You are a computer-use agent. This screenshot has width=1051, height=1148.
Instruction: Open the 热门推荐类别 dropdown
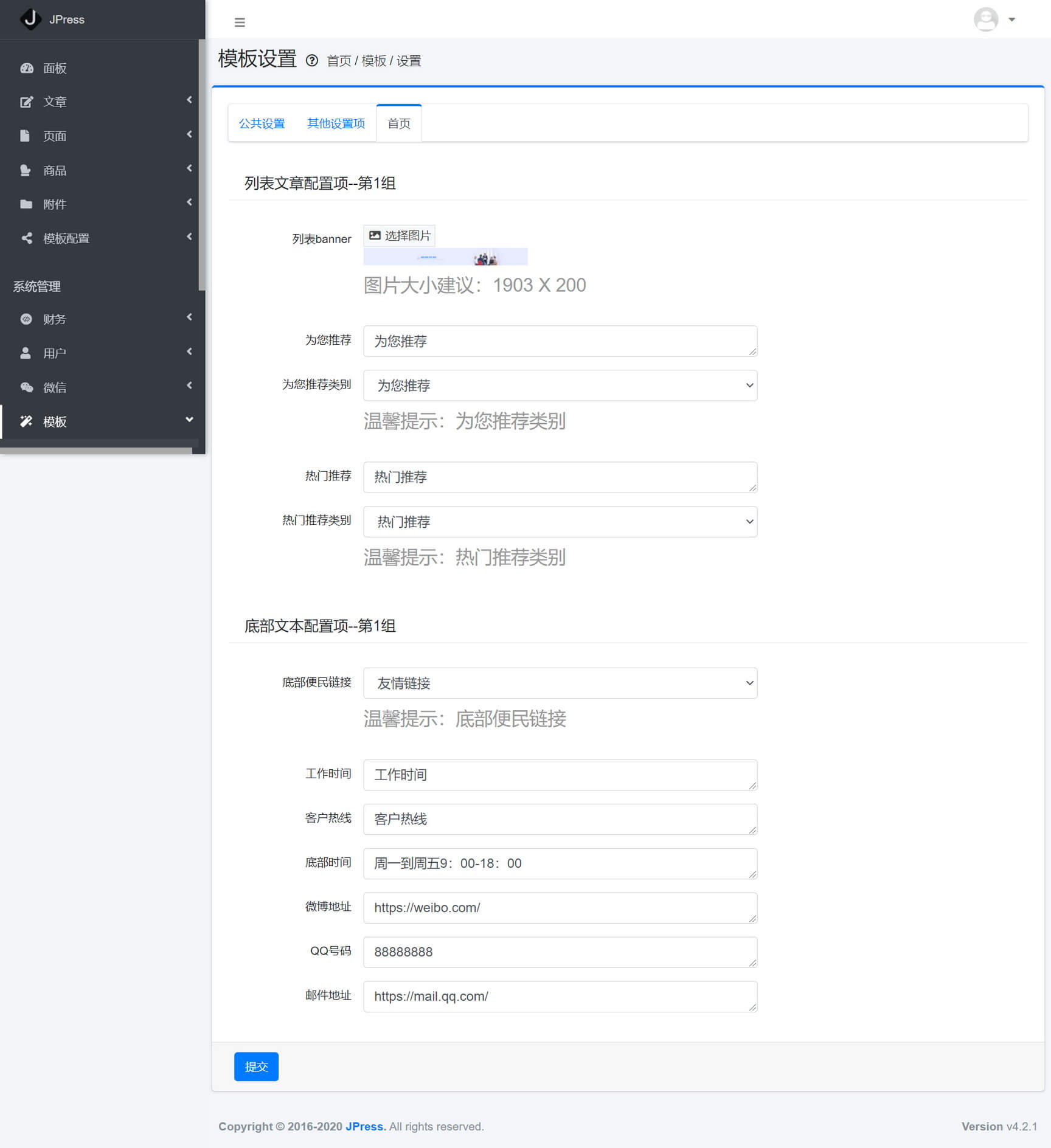[560, 522]
